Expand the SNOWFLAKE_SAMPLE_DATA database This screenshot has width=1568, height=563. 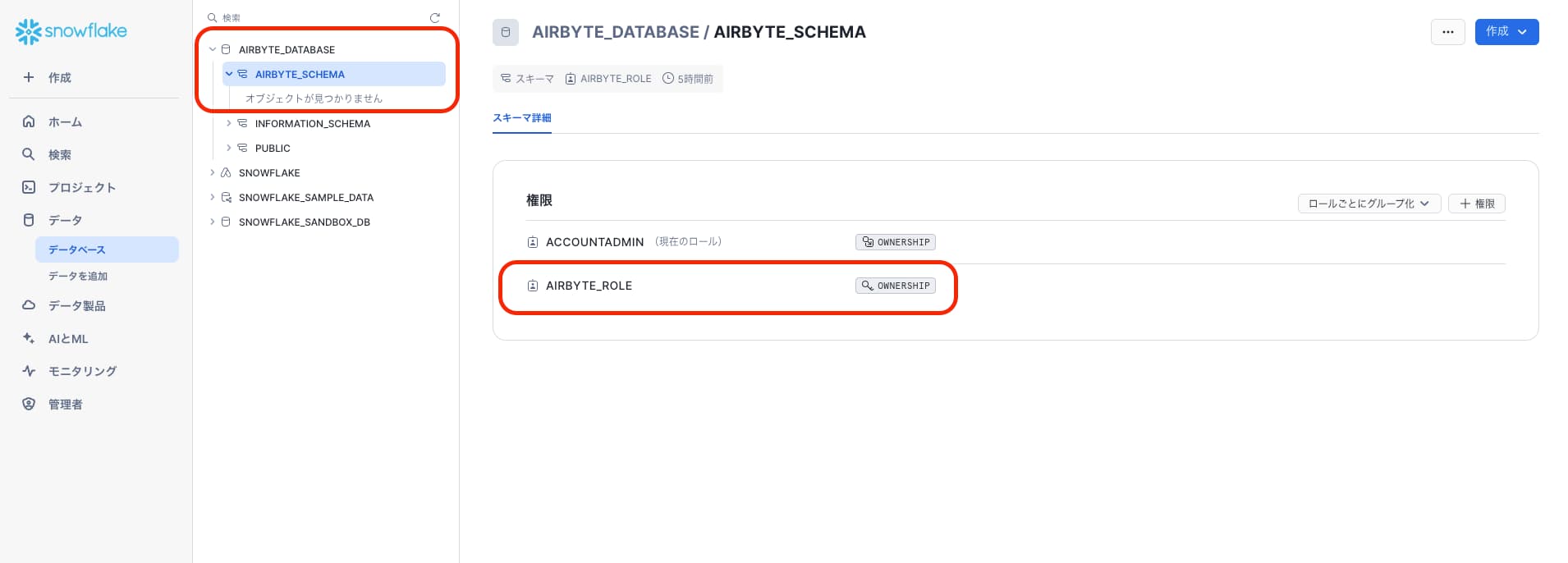coord(213,197)
